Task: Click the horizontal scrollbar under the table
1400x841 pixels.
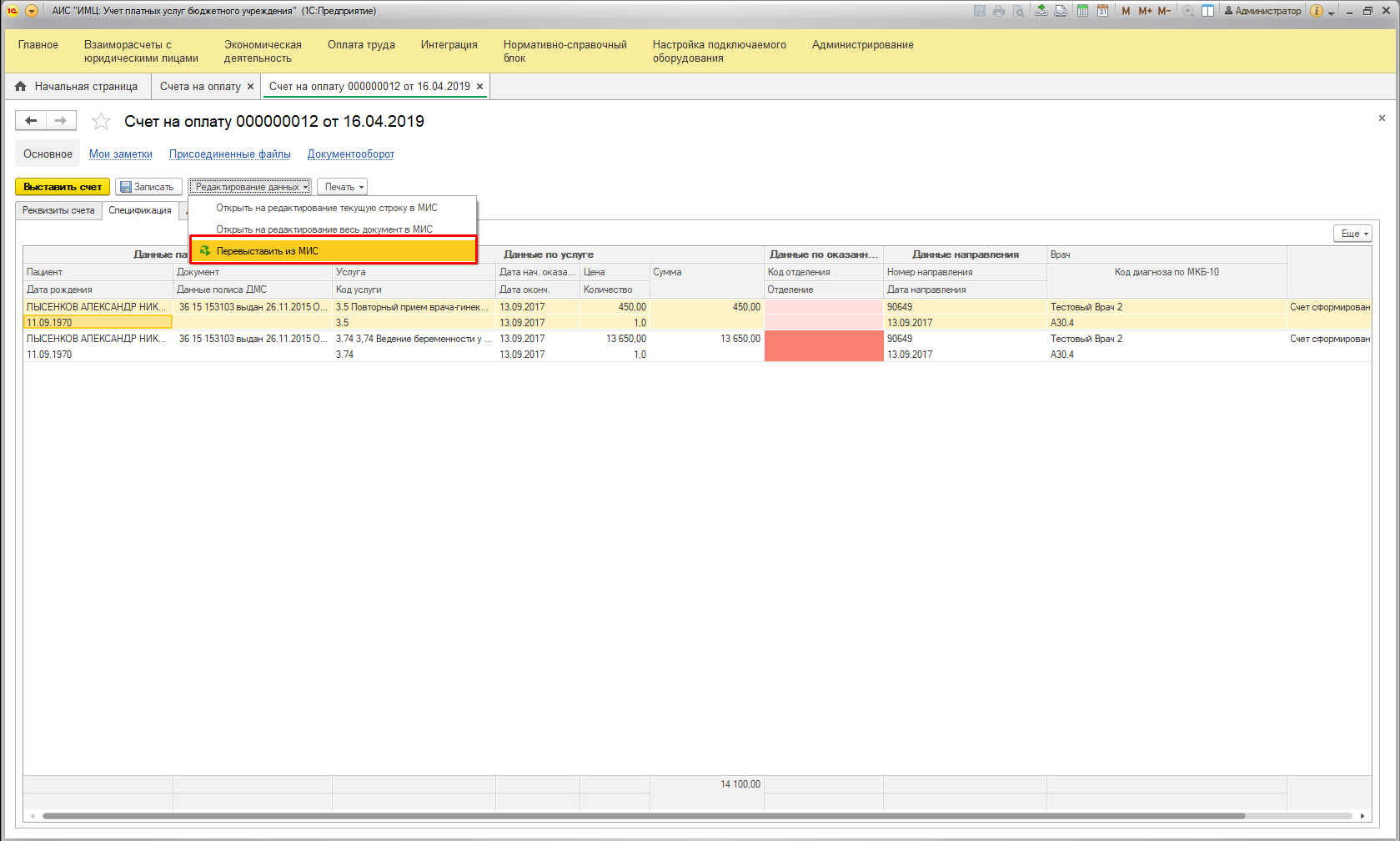Action: (x=642, y=816)
